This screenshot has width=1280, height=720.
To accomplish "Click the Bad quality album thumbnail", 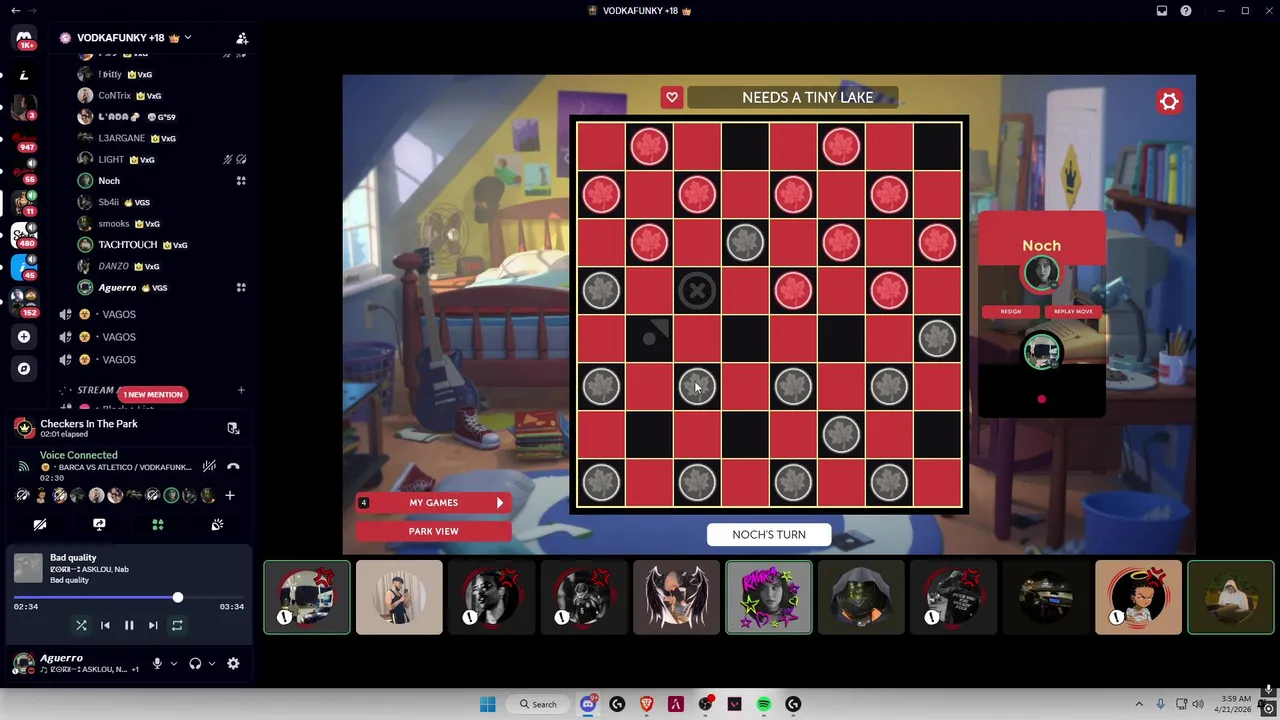I will (28, 568).
